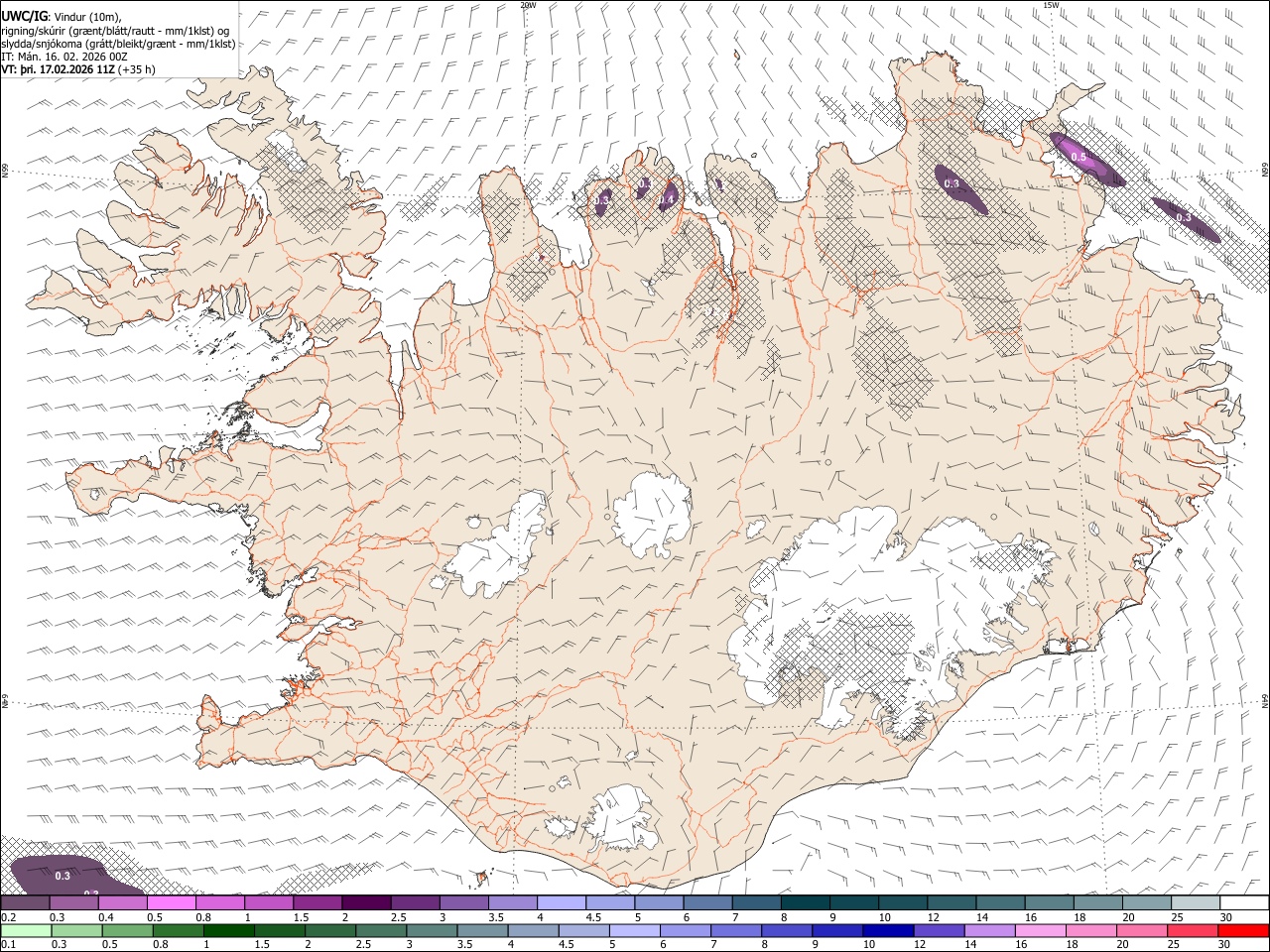Pick the darkest purple 2–2.5 swatch in the upper scale
This screenshot has width=1270, height=952.
click(365, 902)
